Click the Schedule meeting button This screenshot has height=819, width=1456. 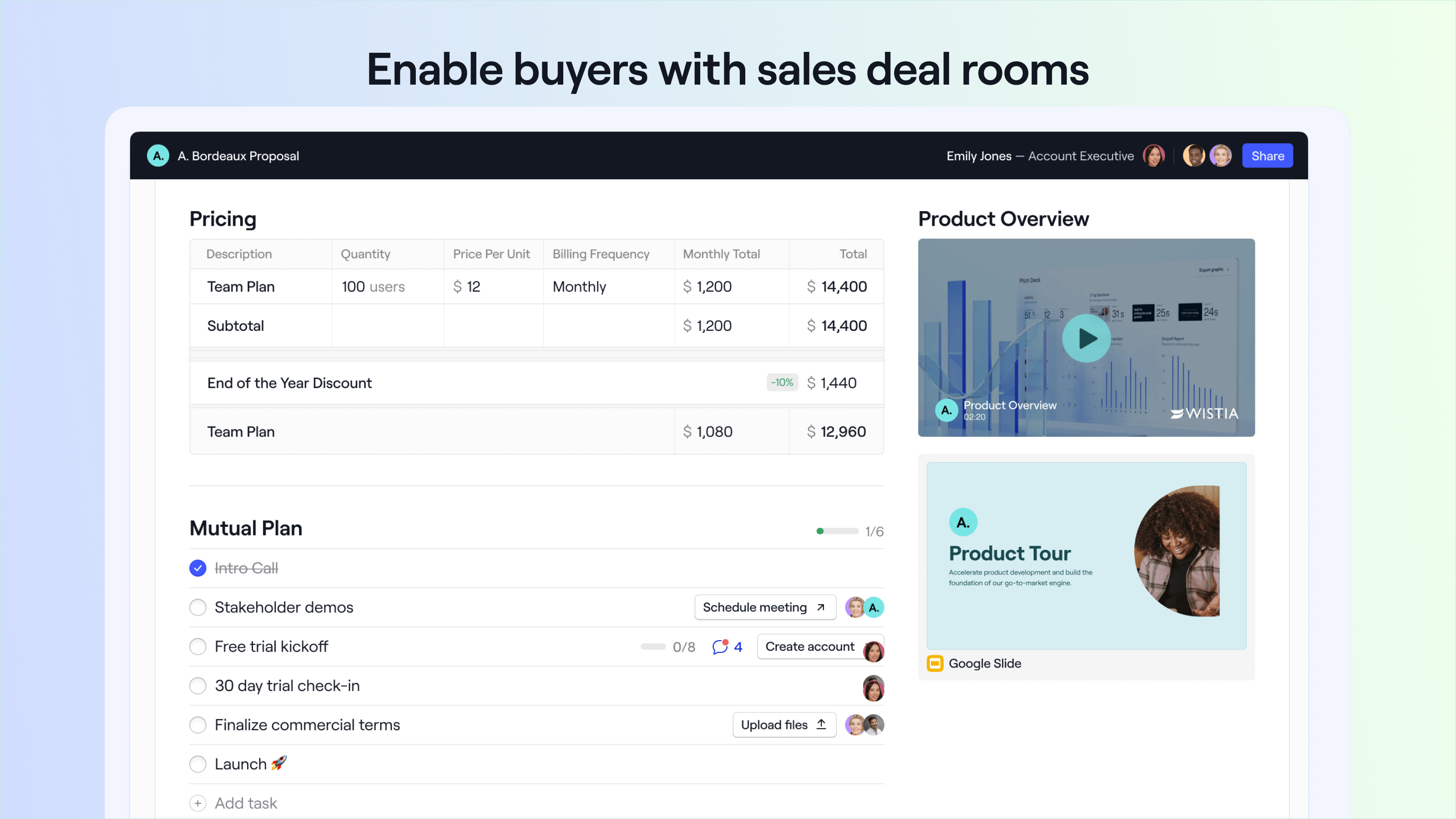[x=765, y=607]
